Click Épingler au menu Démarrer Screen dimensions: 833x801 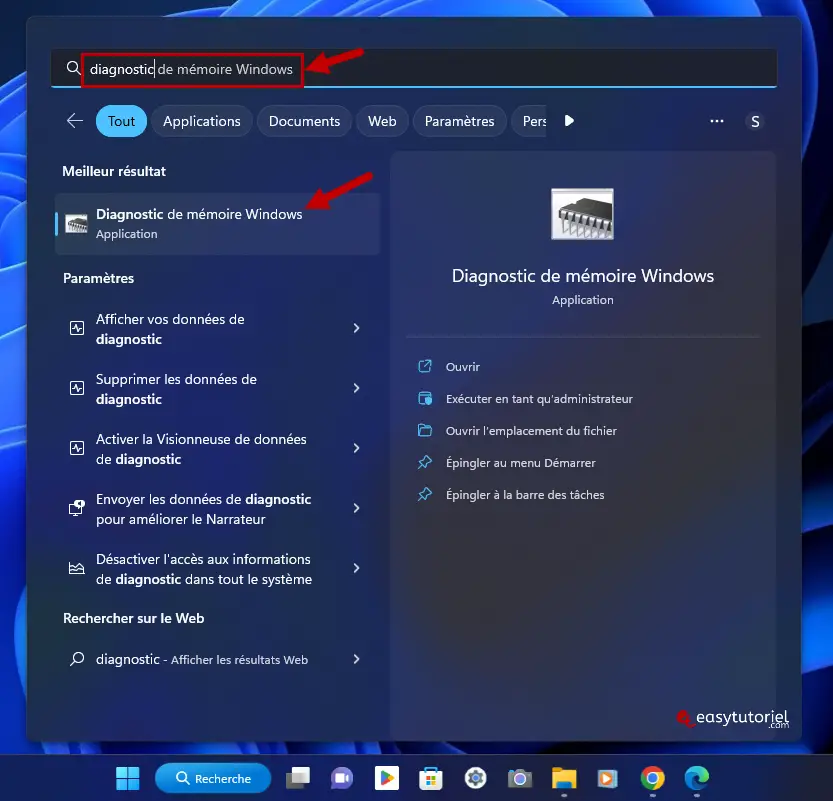[521, 463]
